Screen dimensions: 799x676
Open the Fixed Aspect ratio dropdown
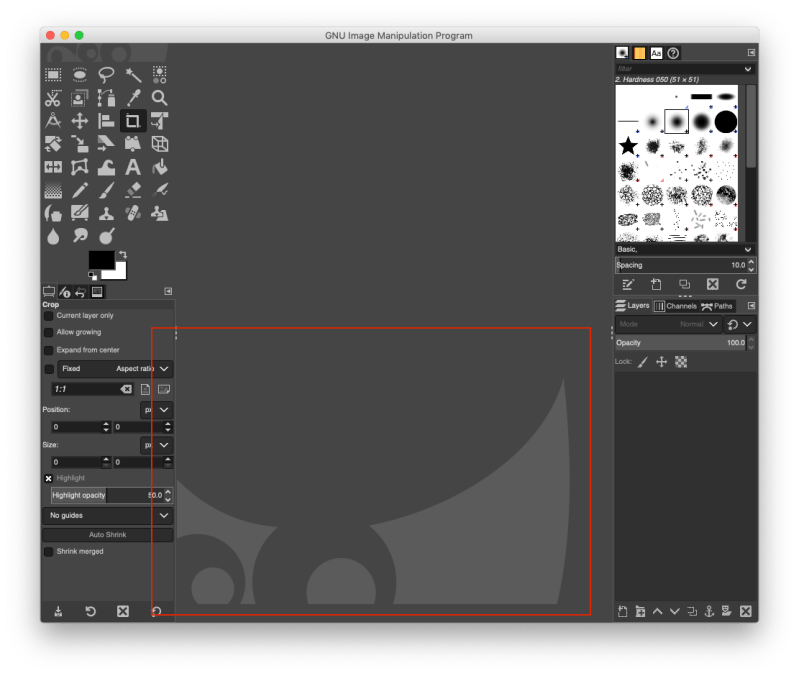click(165, 369)
